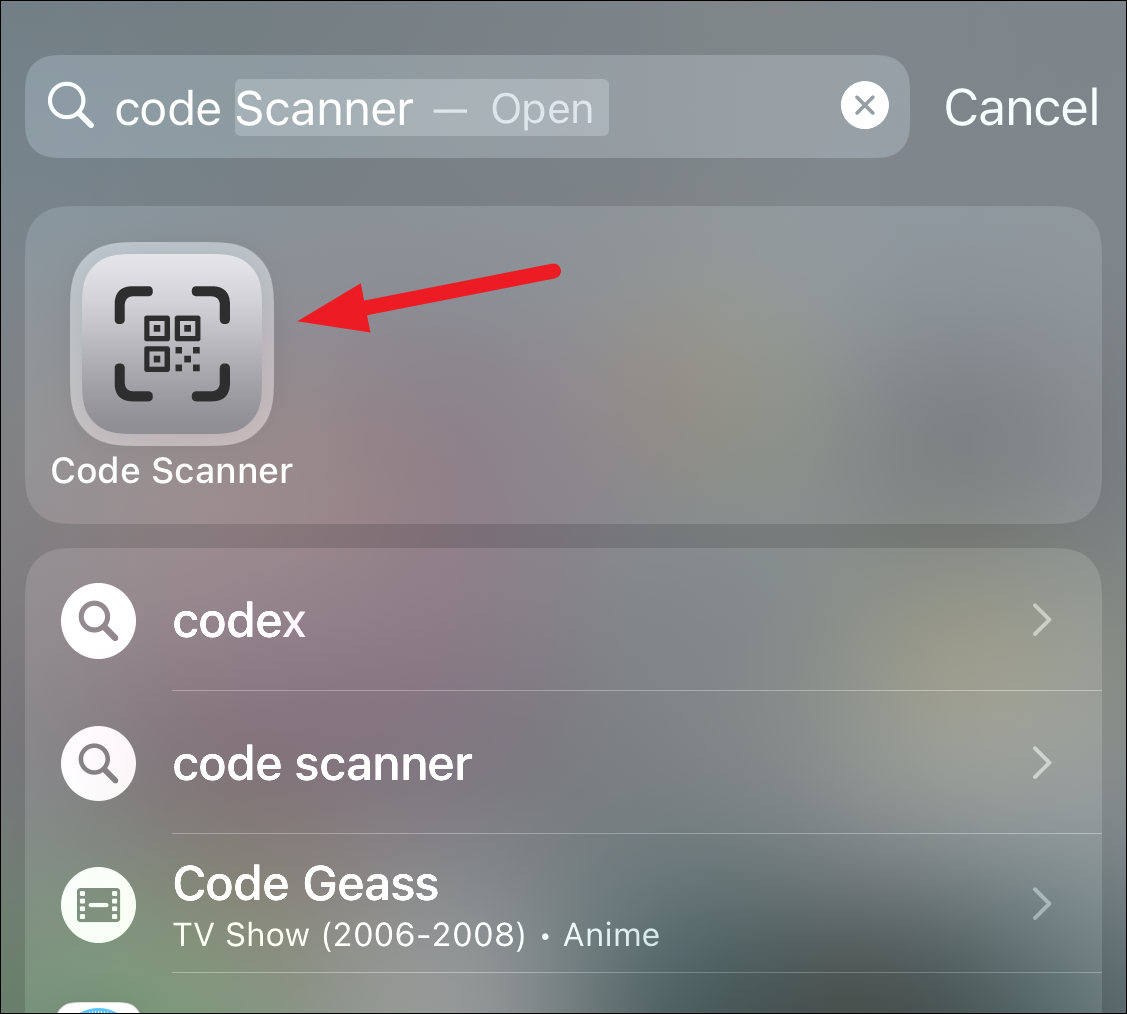The image size is (1127, 1014).
Task: Expand the codex suggestion chevron
Action: coord(1042,620)
